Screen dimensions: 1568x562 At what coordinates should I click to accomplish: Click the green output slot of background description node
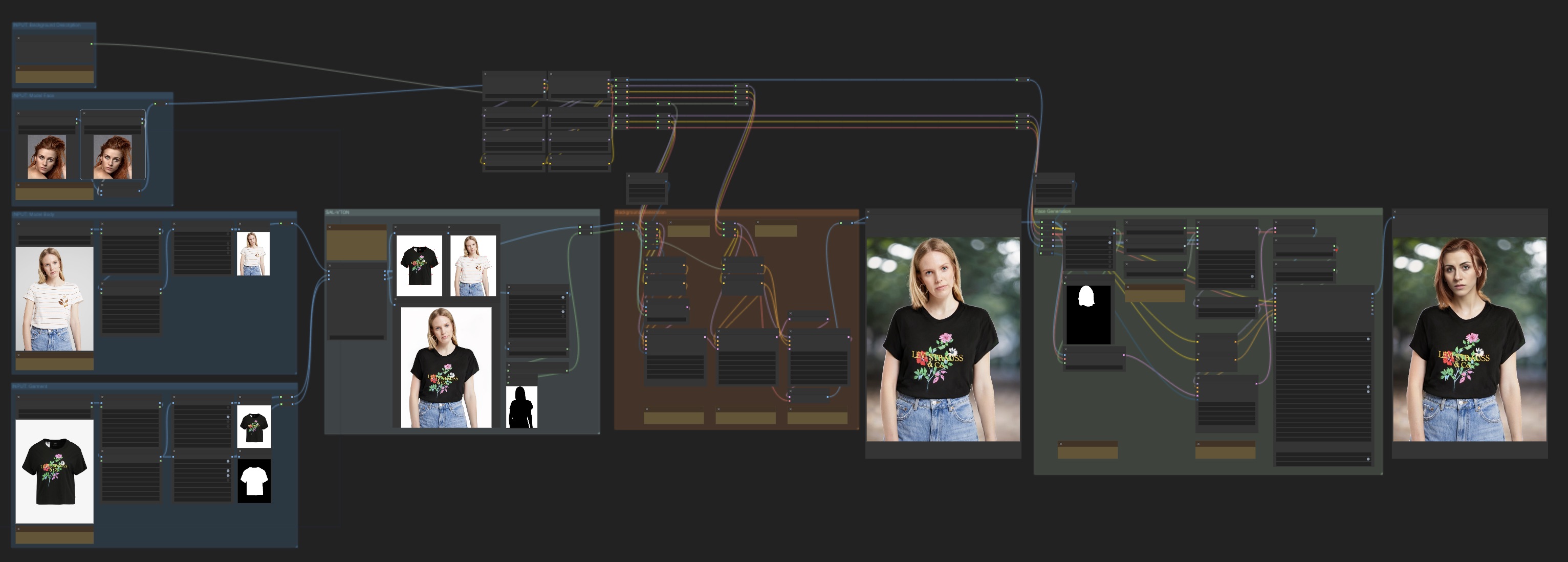click(x=92, y=44)
